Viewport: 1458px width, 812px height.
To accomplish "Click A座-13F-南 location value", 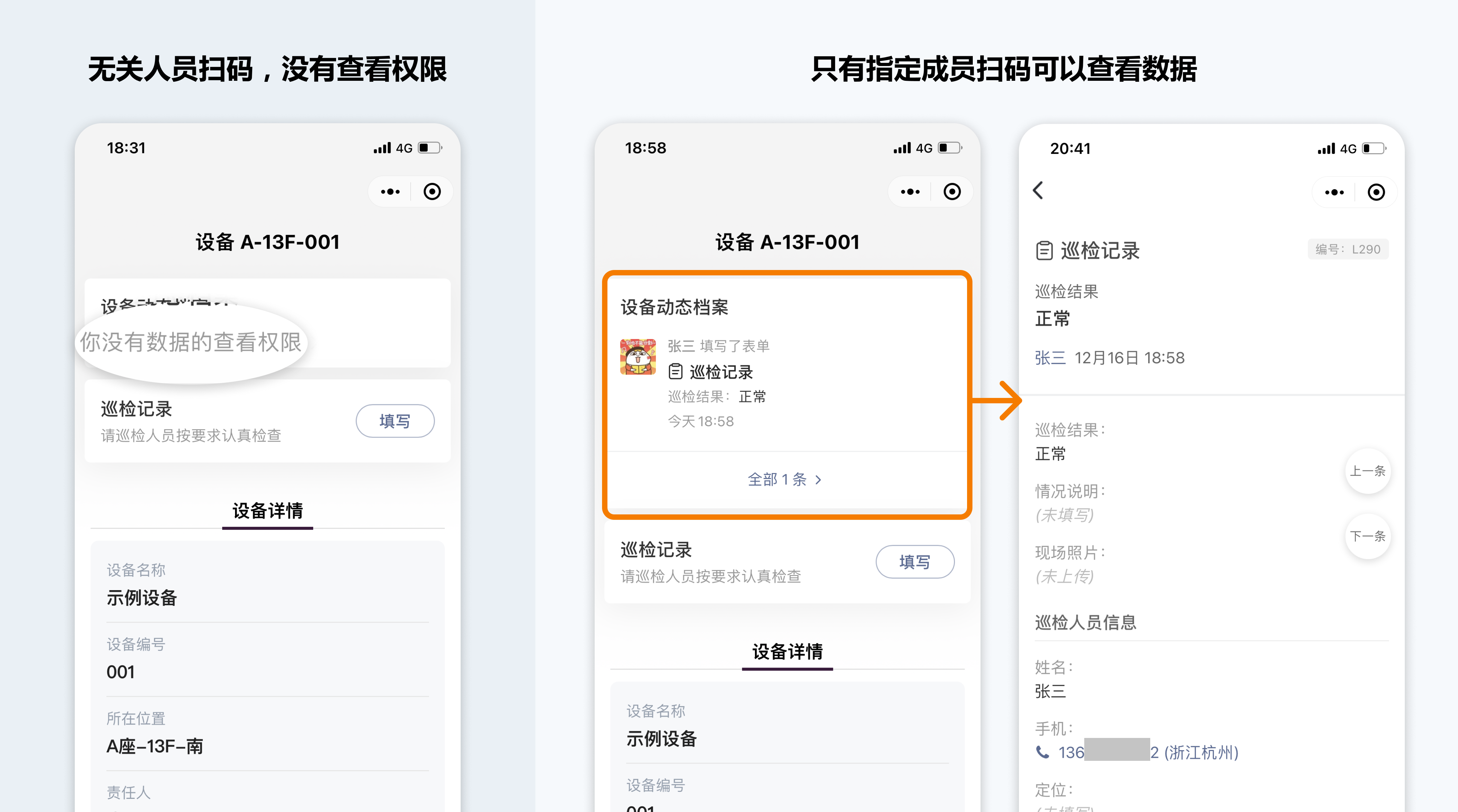I will click(155, 746).
